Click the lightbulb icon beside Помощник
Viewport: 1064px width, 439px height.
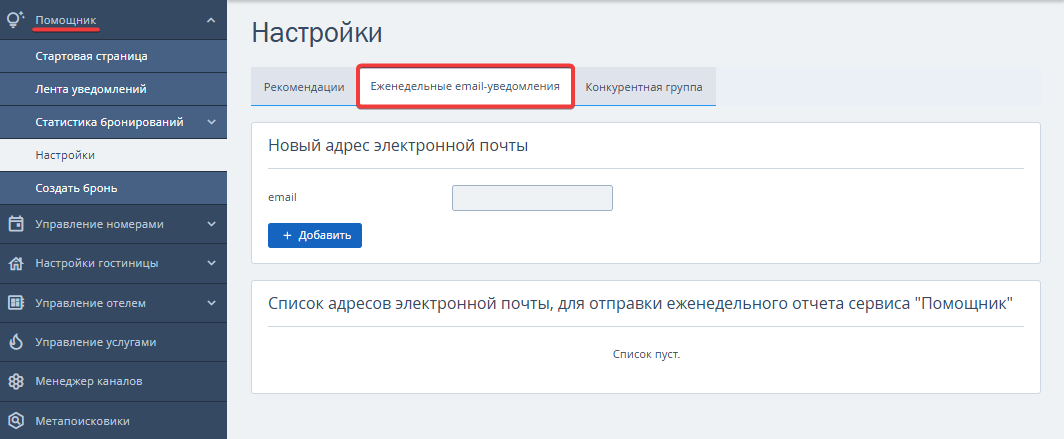click(16, 20)
